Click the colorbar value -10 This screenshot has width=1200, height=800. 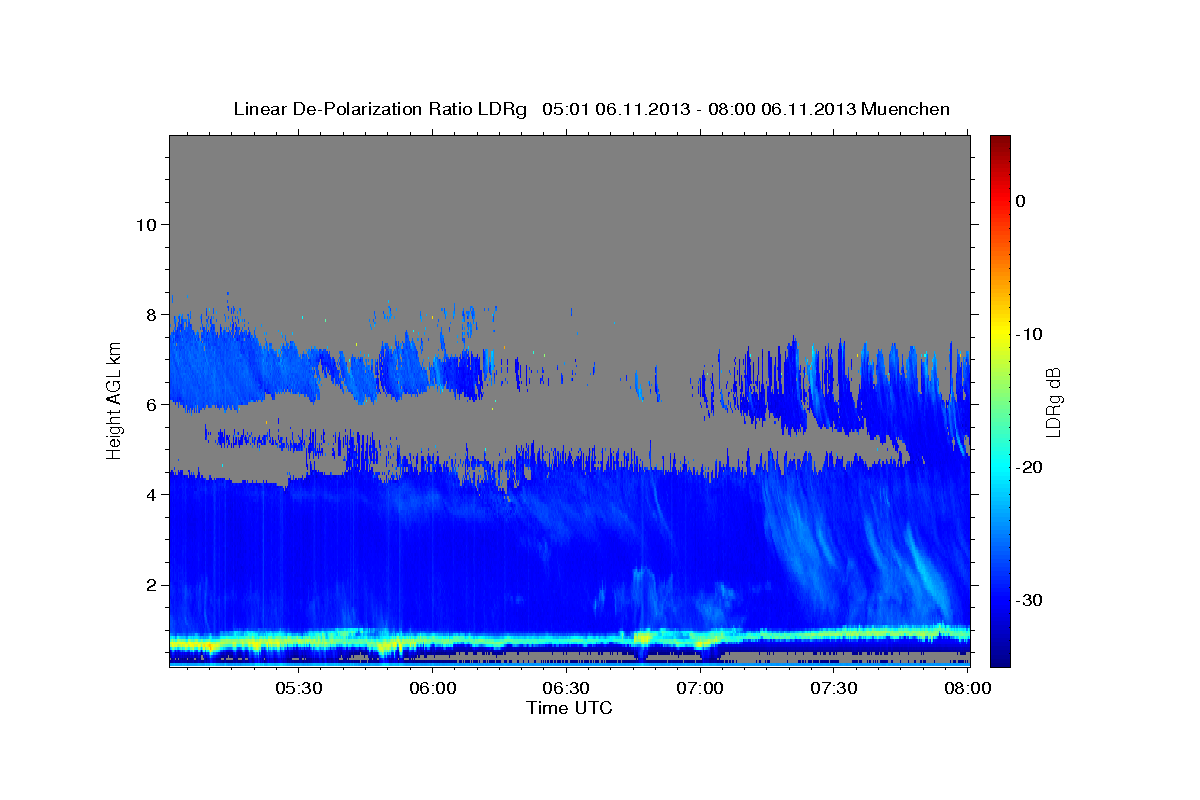1030,334
